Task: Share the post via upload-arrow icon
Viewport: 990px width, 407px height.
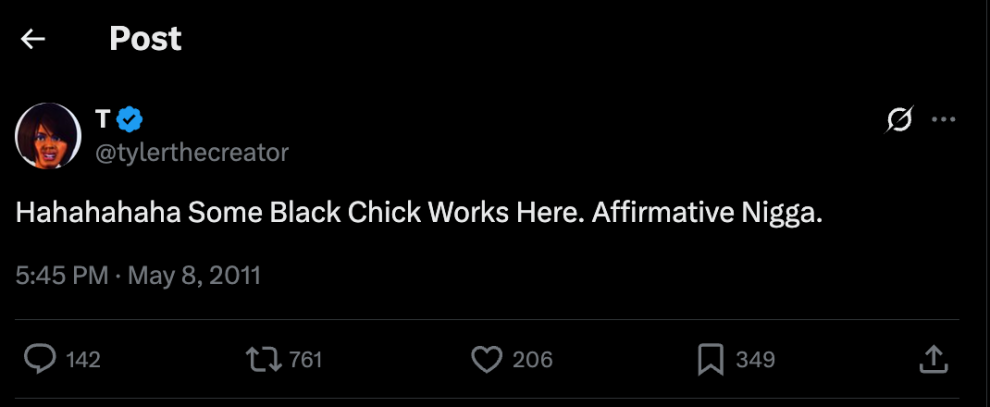Action: click(932, 358)
